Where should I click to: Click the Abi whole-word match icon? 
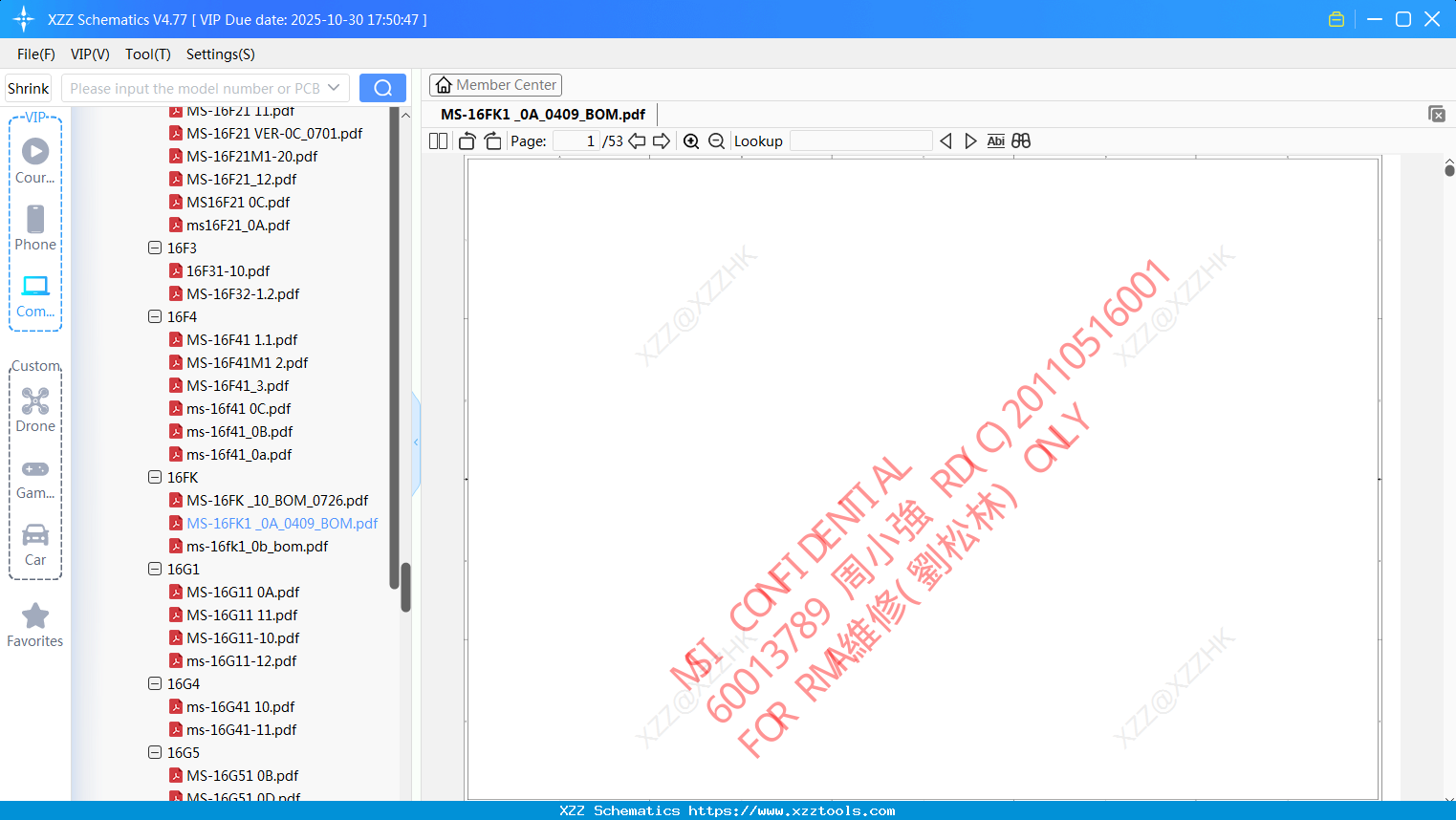pos(996,141)
